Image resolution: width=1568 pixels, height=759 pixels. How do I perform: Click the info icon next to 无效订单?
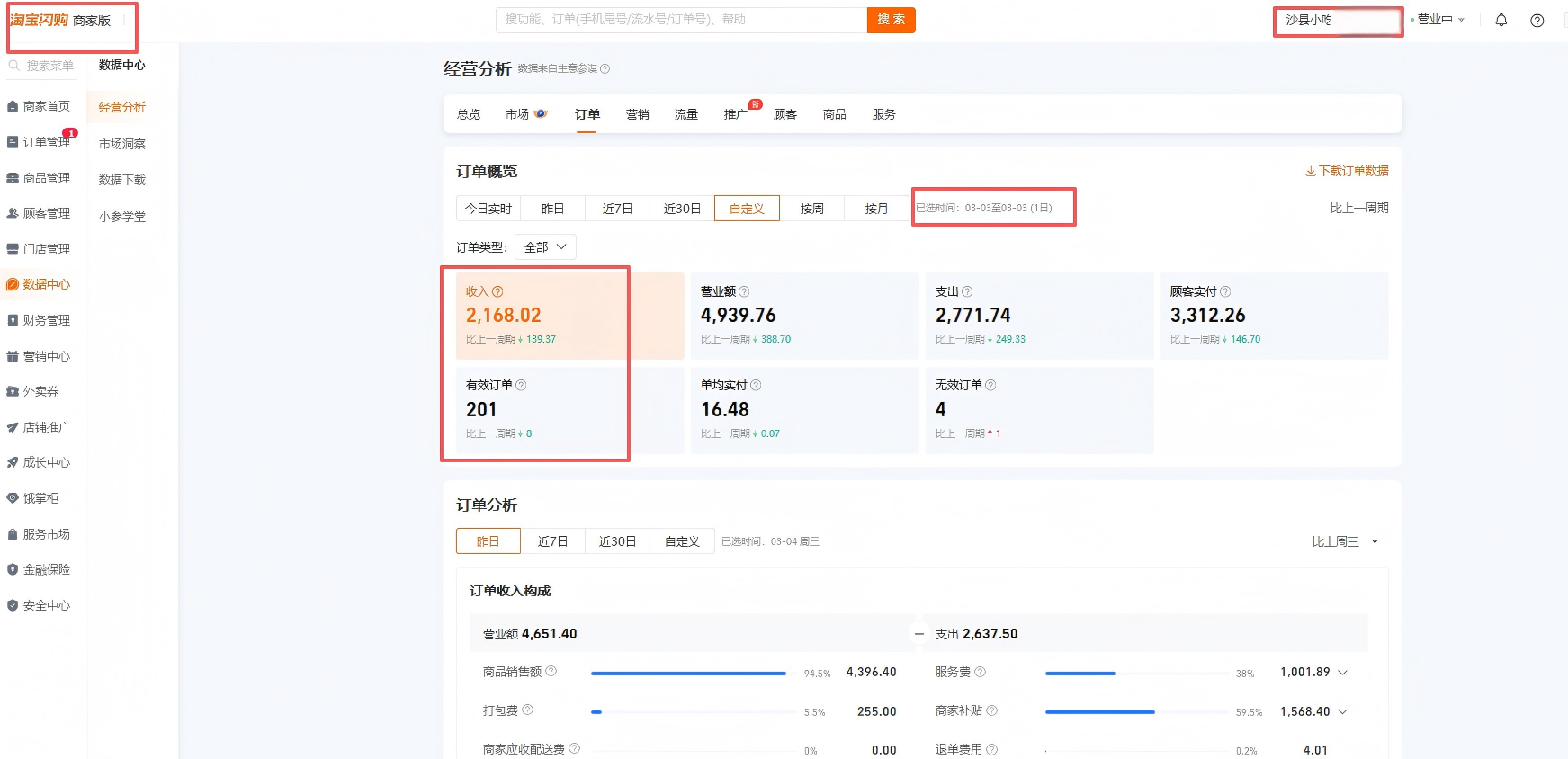point(990,385)
